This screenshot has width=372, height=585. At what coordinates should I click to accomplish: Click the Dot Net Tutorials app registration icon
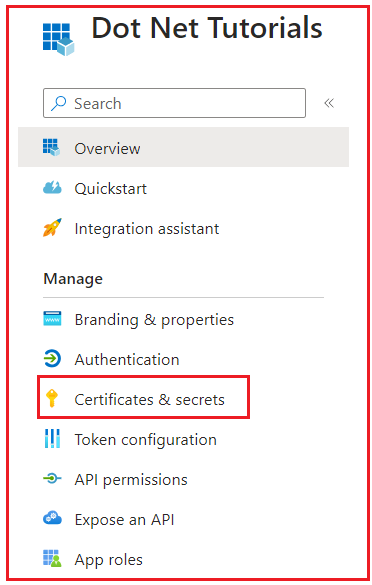[58, 39]
